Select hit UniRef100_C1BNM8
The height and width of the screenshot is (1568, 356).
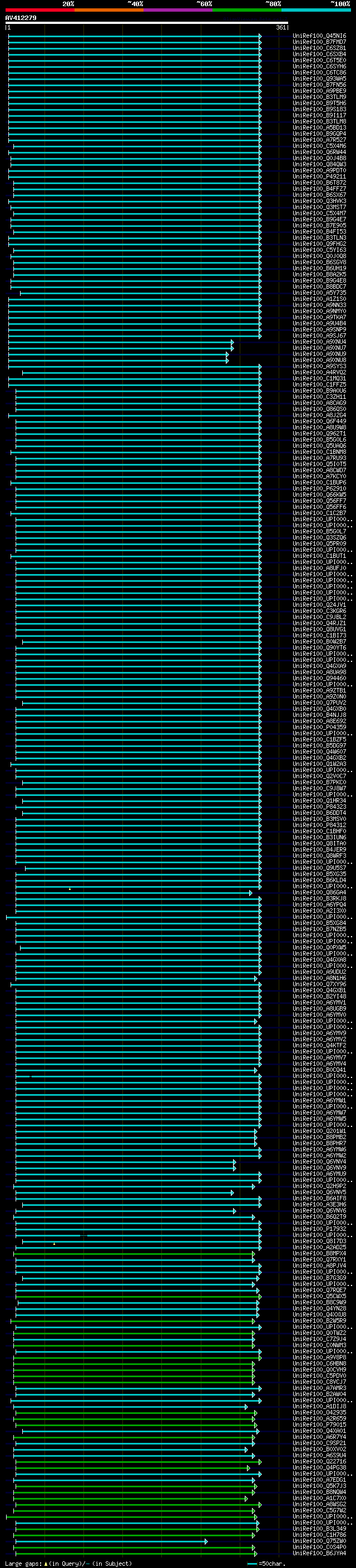pos(319,452)
